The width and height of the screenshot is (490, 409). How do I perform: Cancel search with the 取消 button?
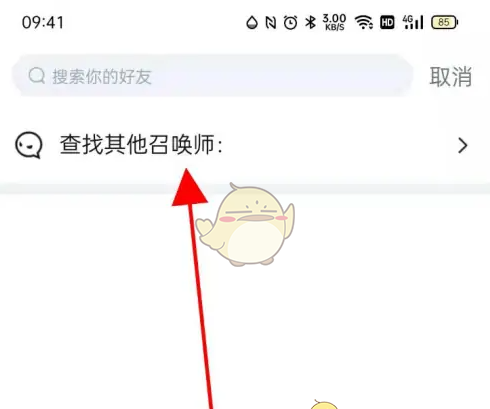450,77
